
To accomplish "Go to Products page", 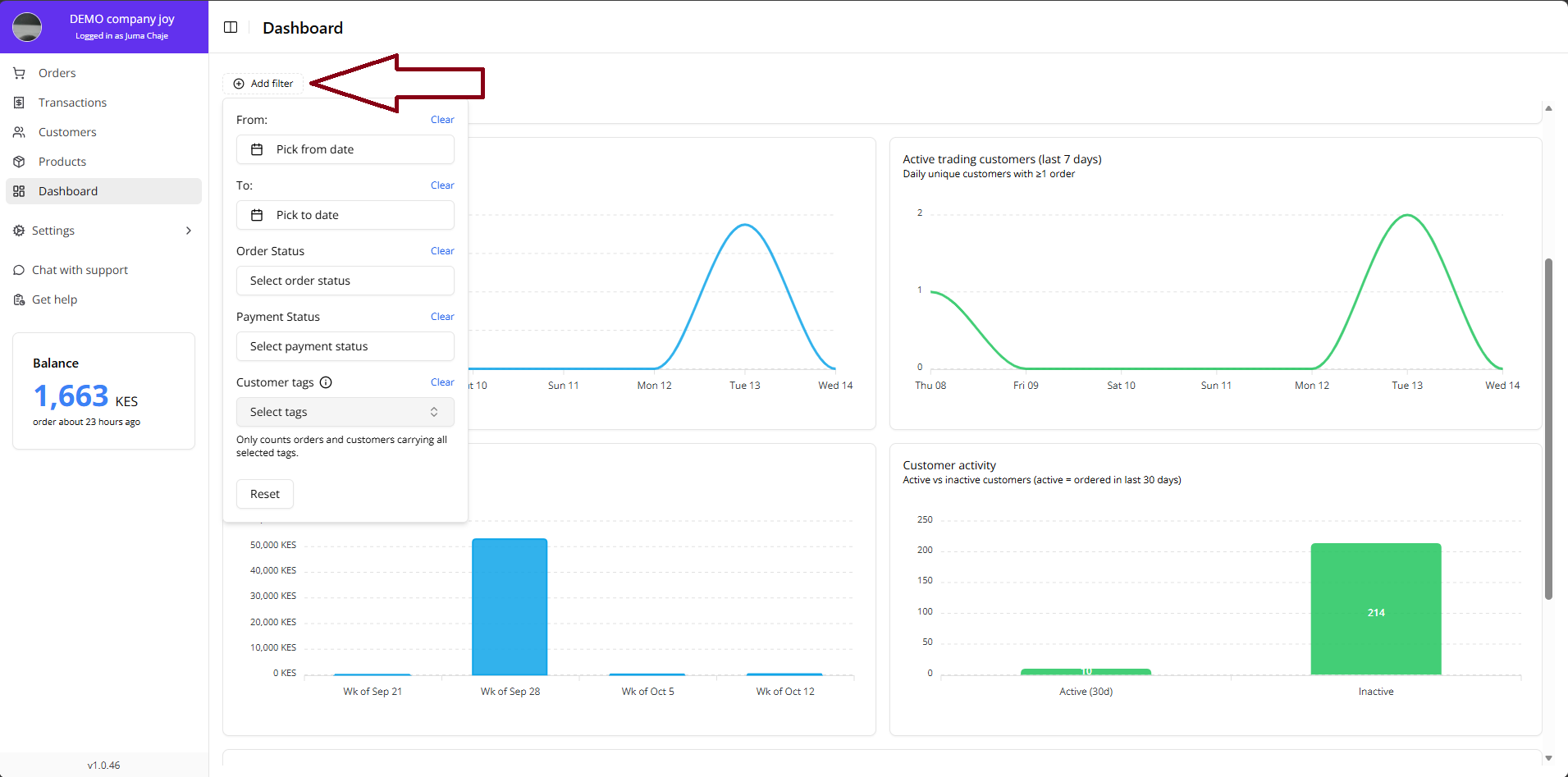I will coord(103,162).
